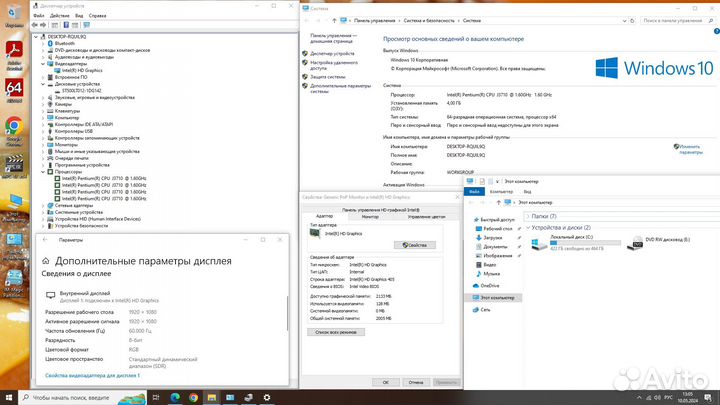
Task: Open the clapperboard media player desktop icon
Action: pos(14,166)
